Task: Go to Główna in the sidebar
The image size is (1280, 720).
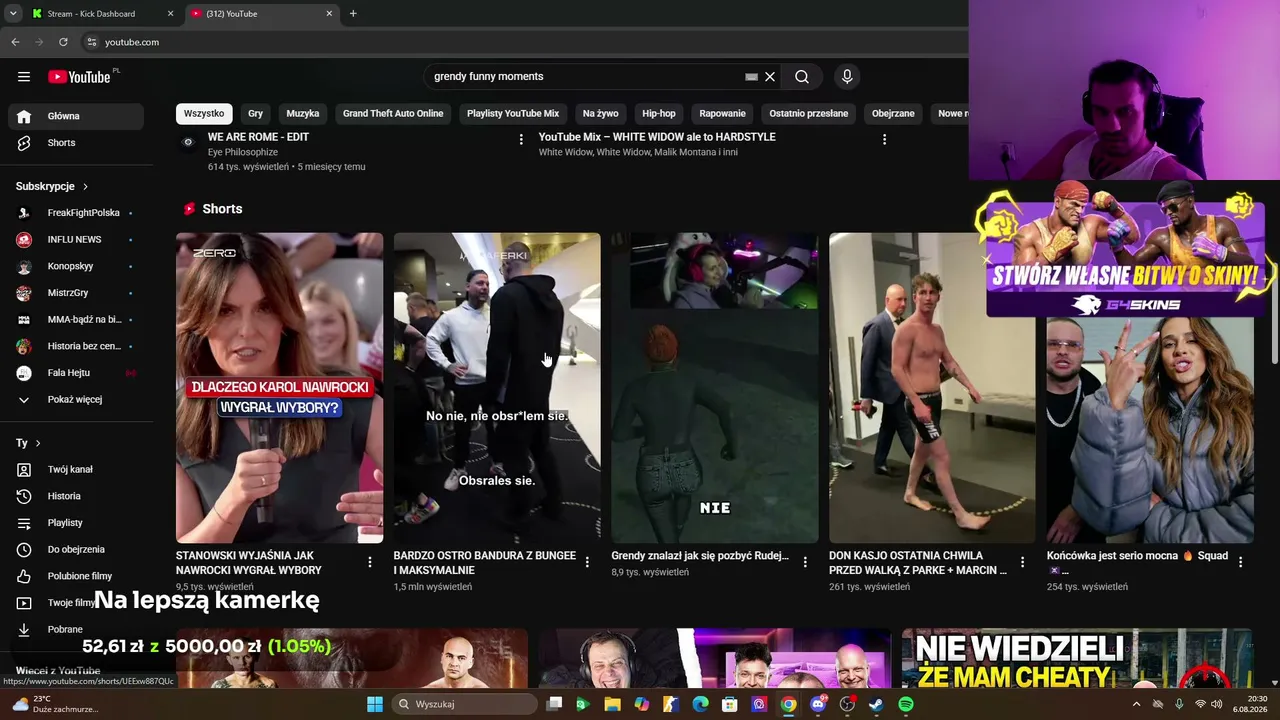Action: 76,116
